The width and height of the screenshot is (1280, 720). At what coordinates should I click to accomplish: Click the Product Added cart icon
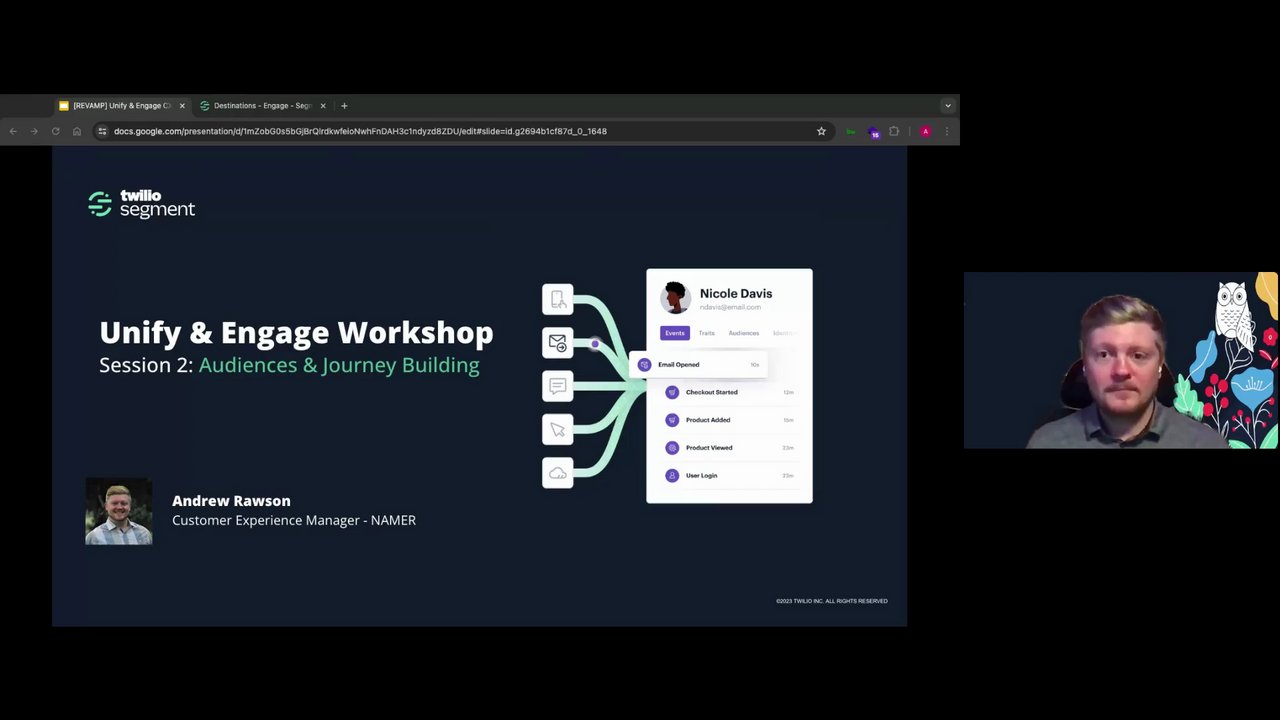click(672, 420)
